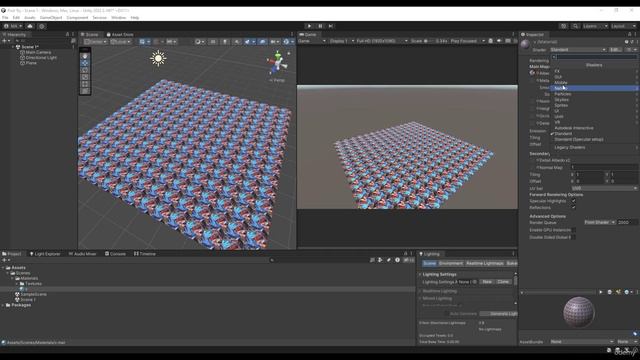Select the Transform tool in Scene overlay
The height and width of the screenshot is (360, 640).
(x=85, y=91)
